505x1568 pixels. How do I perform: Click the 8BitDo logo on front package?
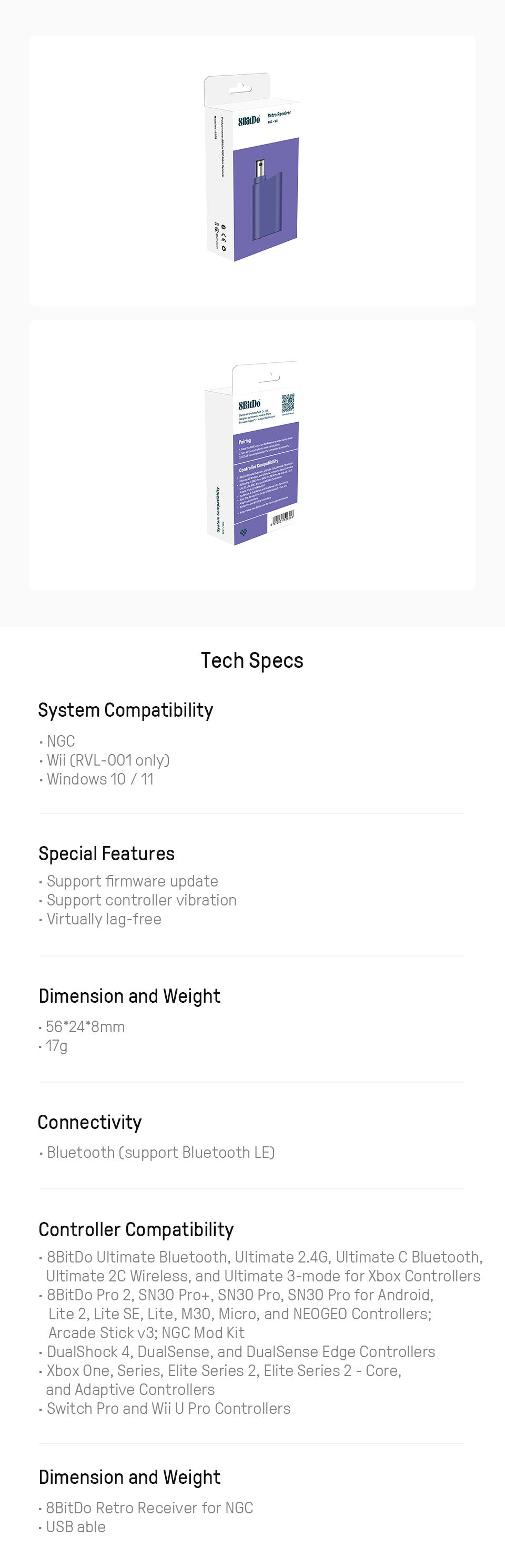coord(248,120)
